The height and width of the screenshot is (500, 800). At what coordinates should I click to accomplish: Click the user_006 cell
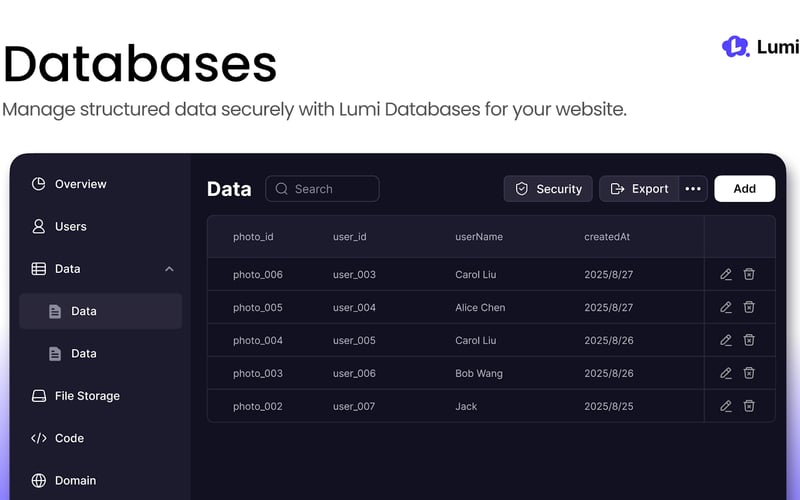coord(354,373)
